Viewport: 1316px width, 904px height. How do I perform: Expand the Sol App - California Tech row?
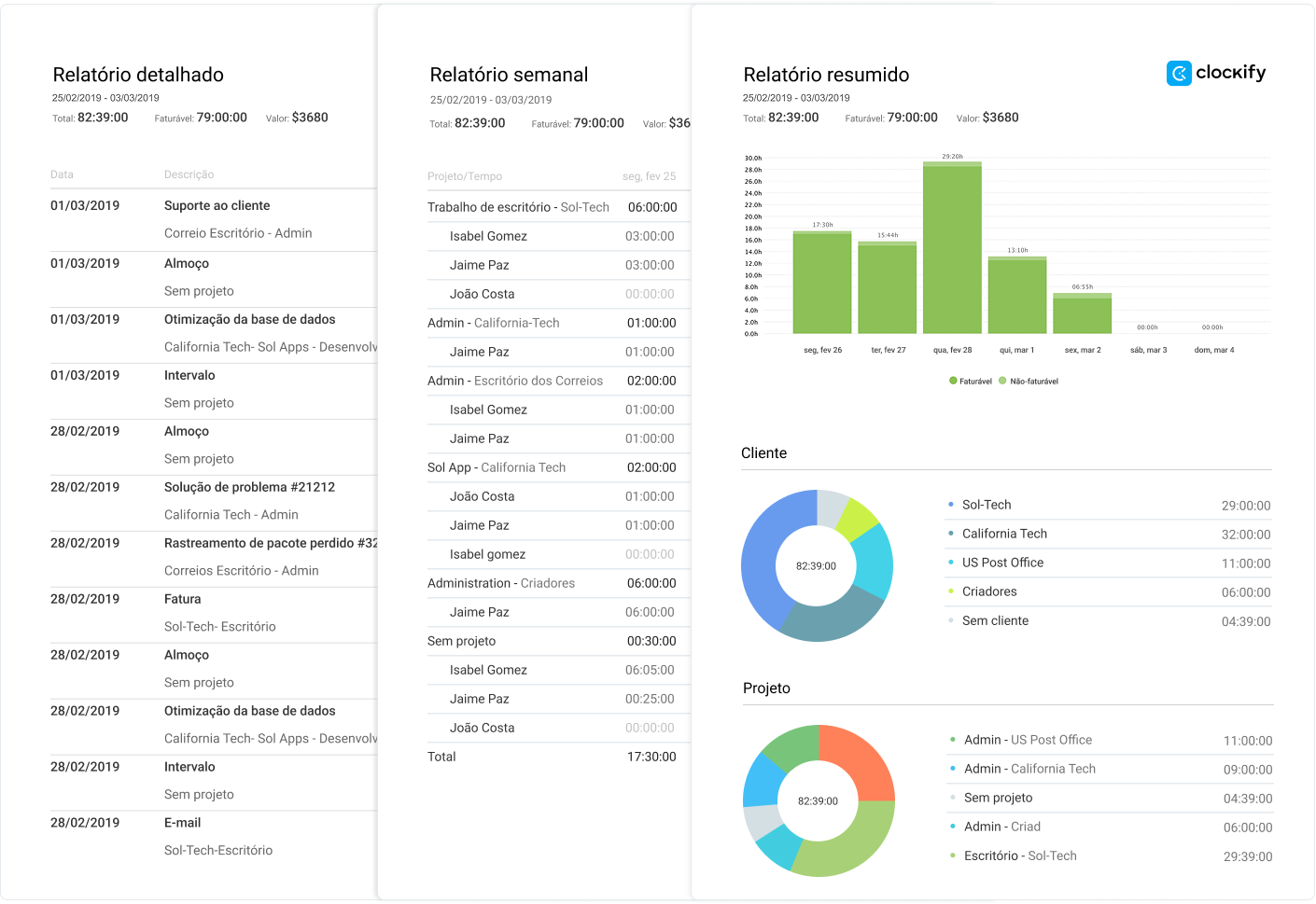pos(497,467)
